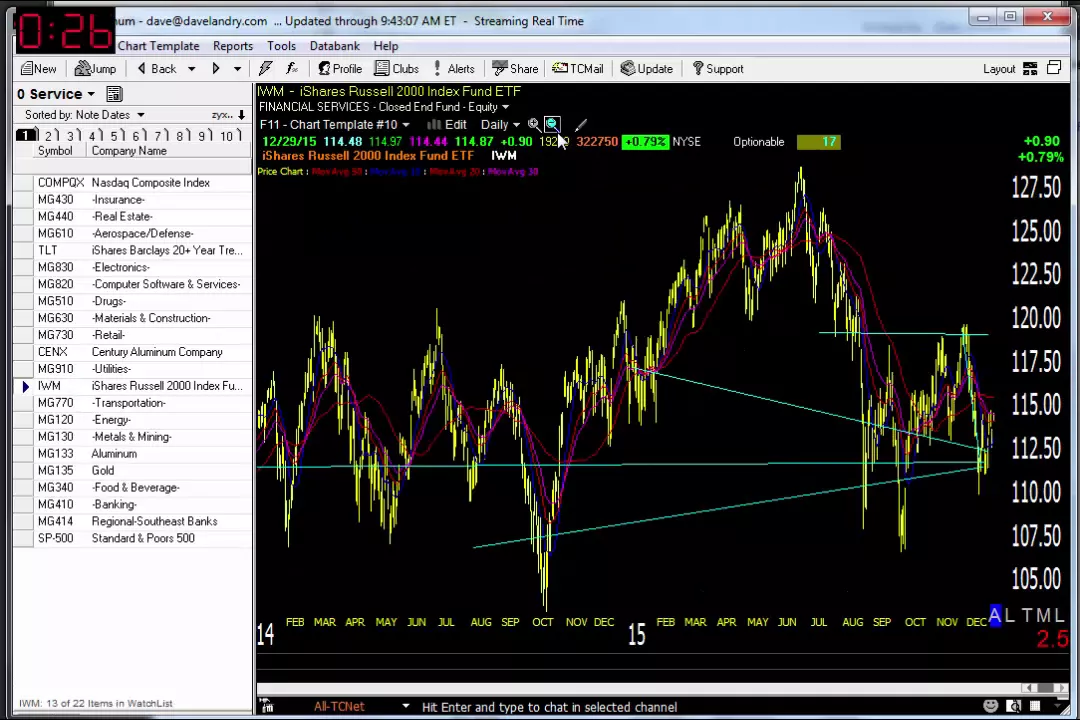Click the Layout grid icon
Image resolution: width=1080 pixels, height=720 pixels.
click(x=1030, y=68)
